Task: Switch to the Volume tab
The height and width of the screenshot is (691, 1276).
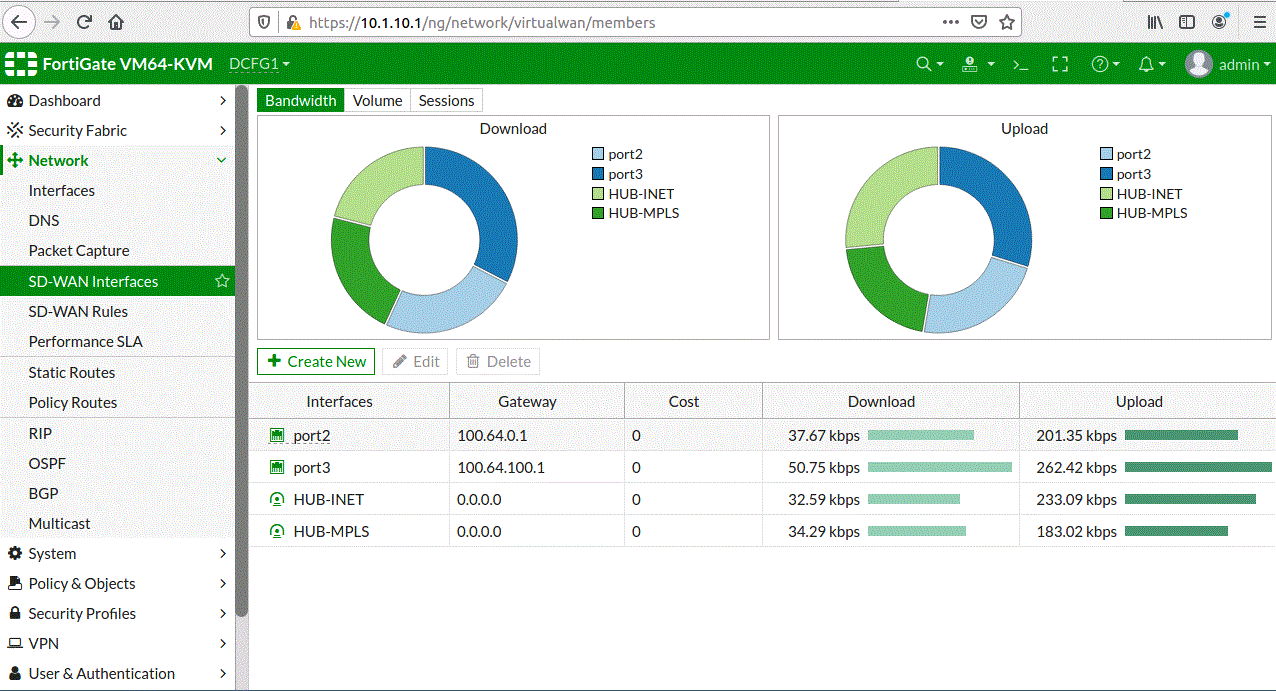Action: click(x=377, y=100)
